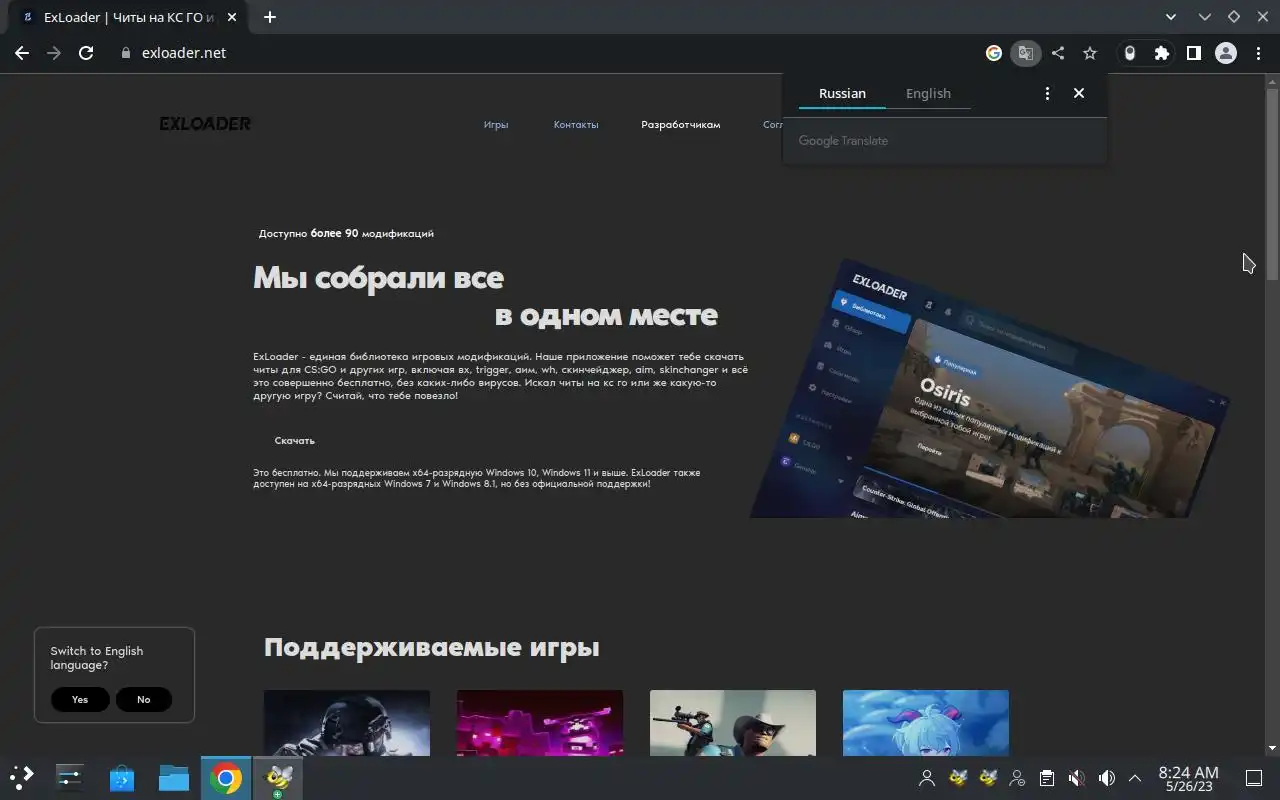This screenshot has width=1280, height=800.
Task: Open the pink blocky game thumbnail
Action: point(540,722)
